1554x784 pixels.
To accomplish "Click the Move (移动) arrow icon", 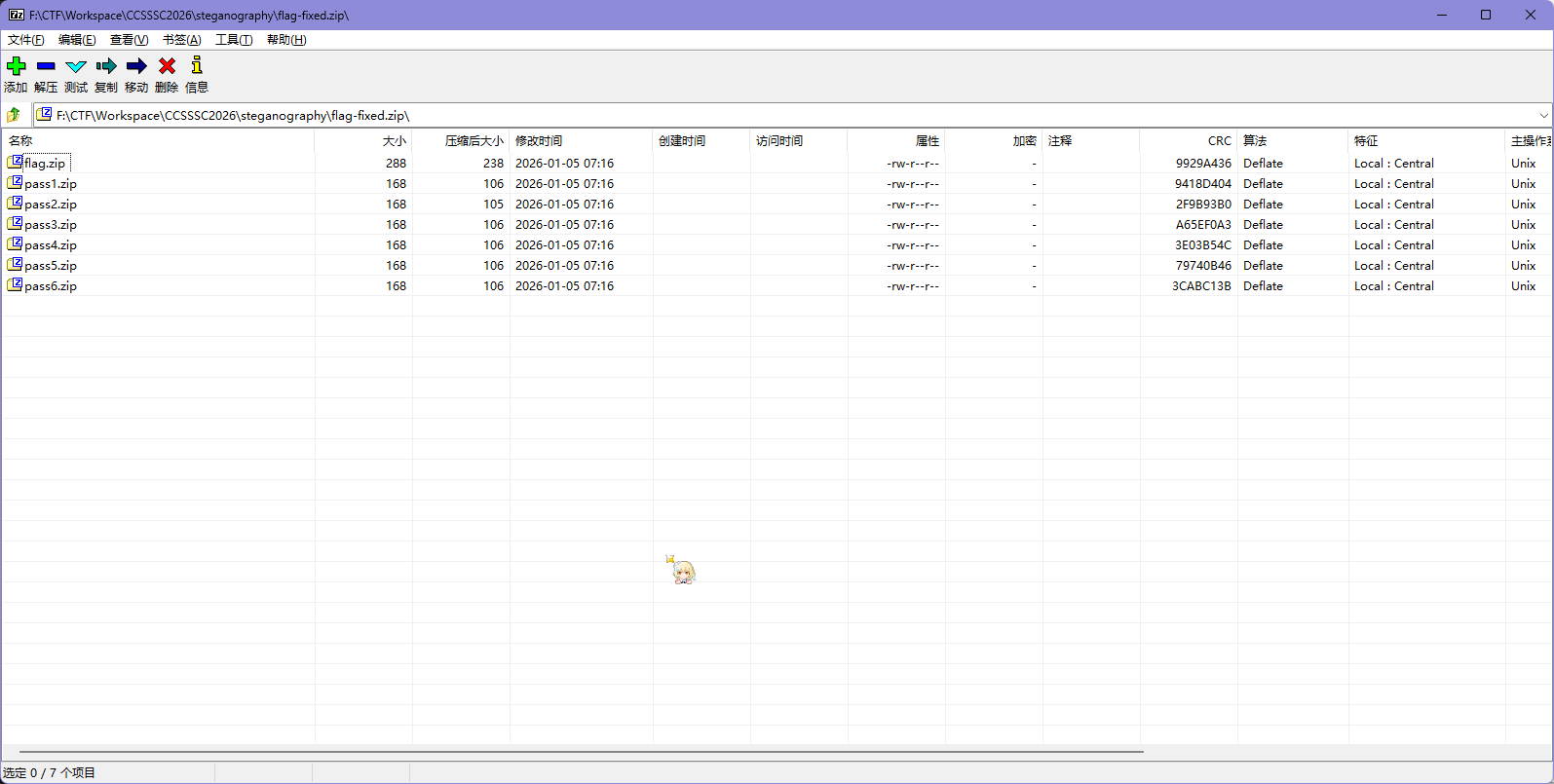I will point(136,66).
